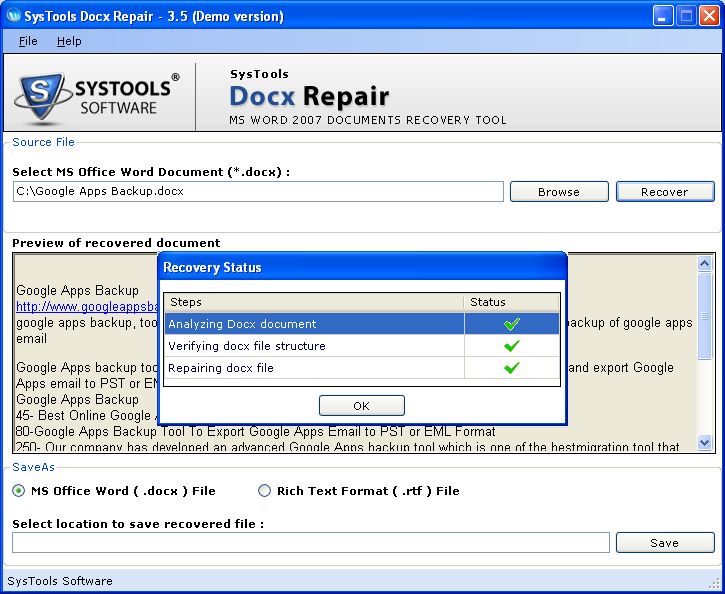Click the save location input field

tap(311, 542)
